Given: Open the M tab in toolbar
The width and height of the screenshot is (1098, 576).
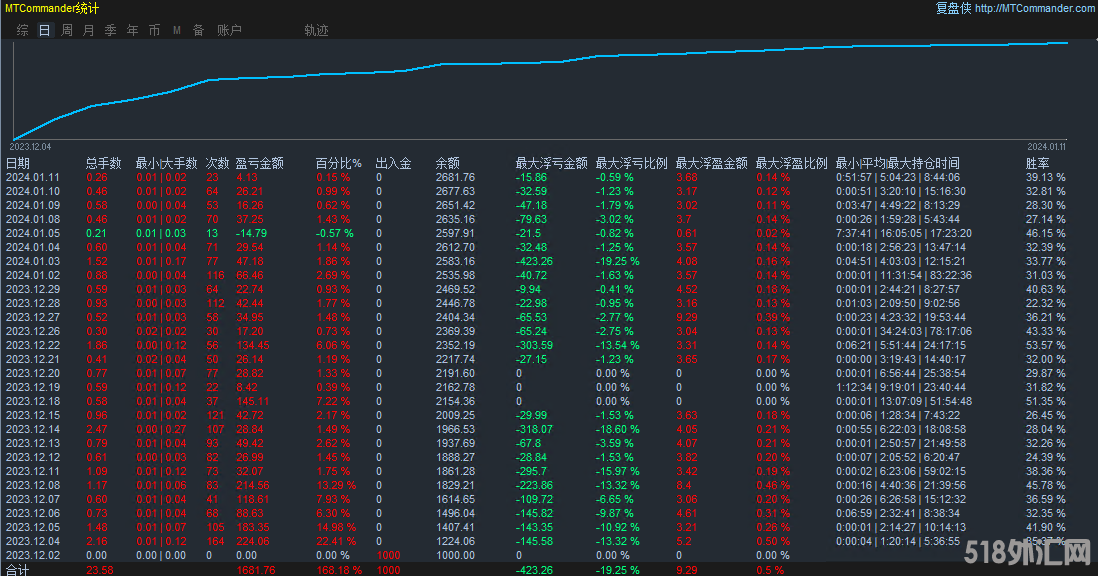Looking at the screenshot, I should pyautogui.click(x=176, y=30).
